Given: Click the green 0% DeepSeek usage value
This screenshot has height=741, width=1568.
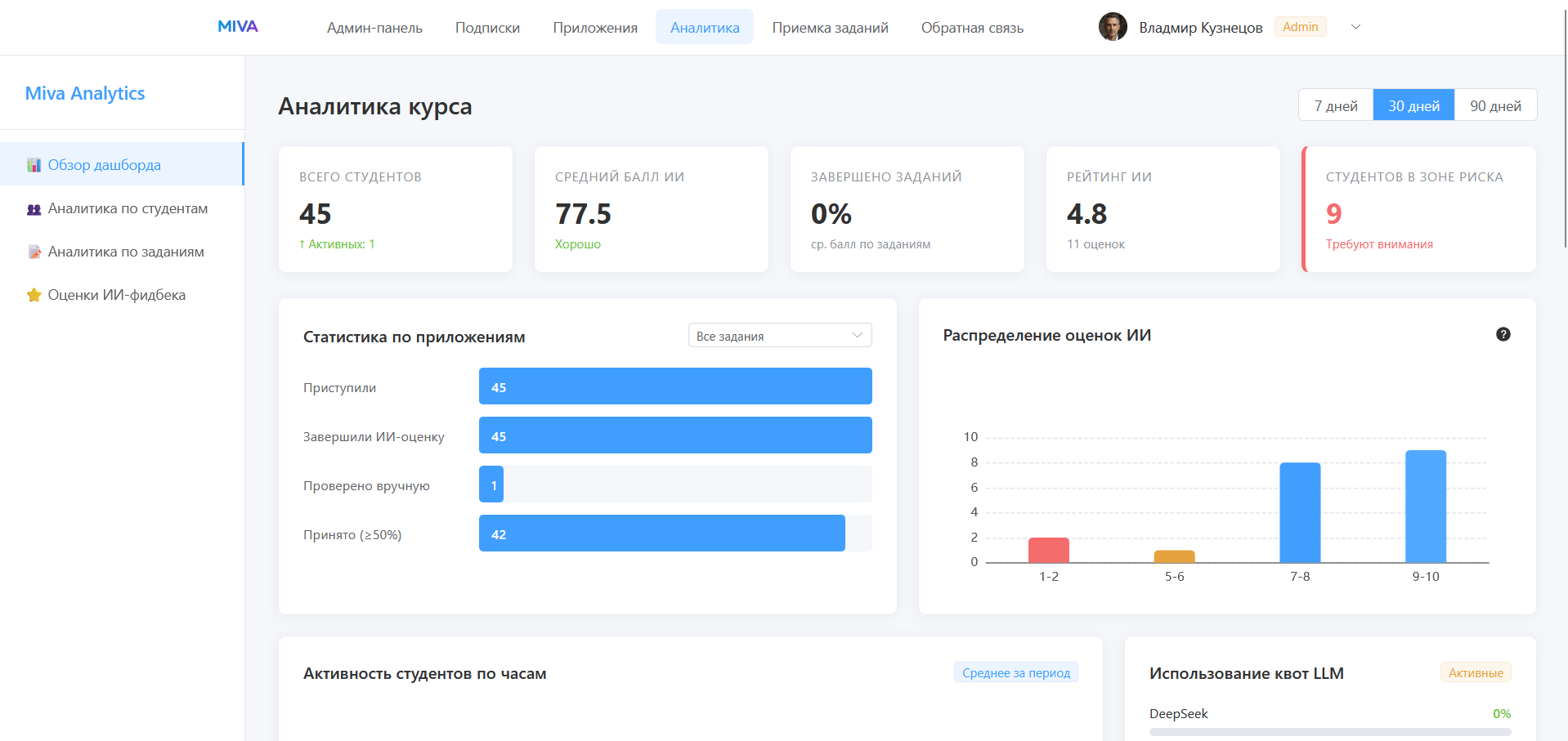Looking at the screenshot, I should click(x=1502, y=713).
